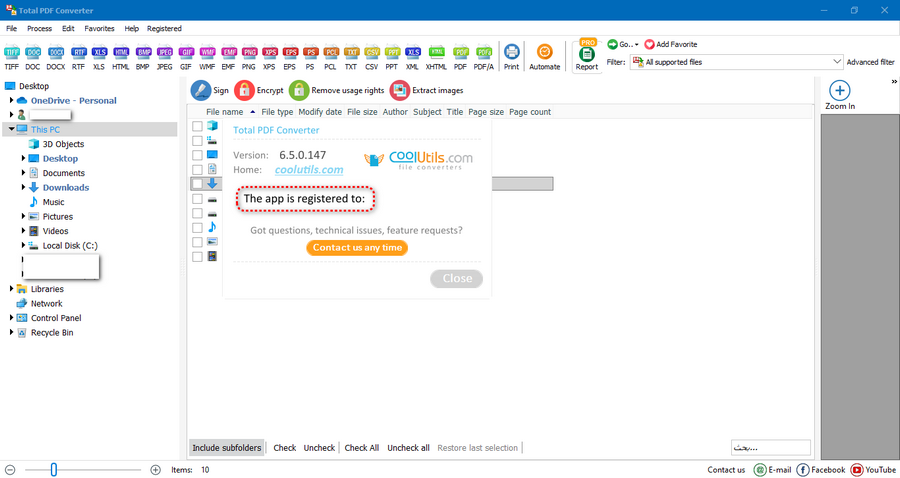Convert to TXT icon

351,52
